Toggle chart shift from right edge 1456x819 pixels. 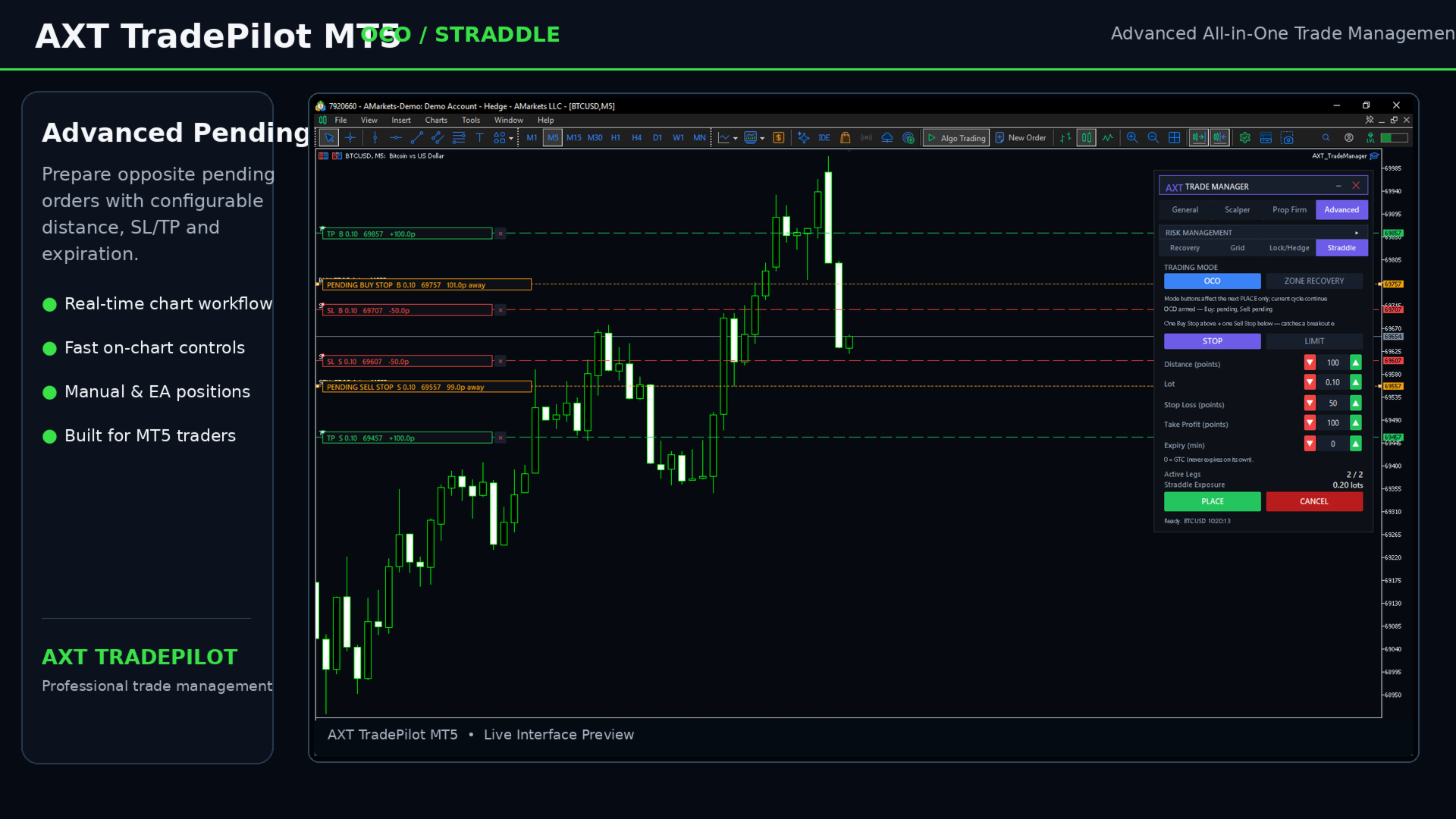[1220, 138]
